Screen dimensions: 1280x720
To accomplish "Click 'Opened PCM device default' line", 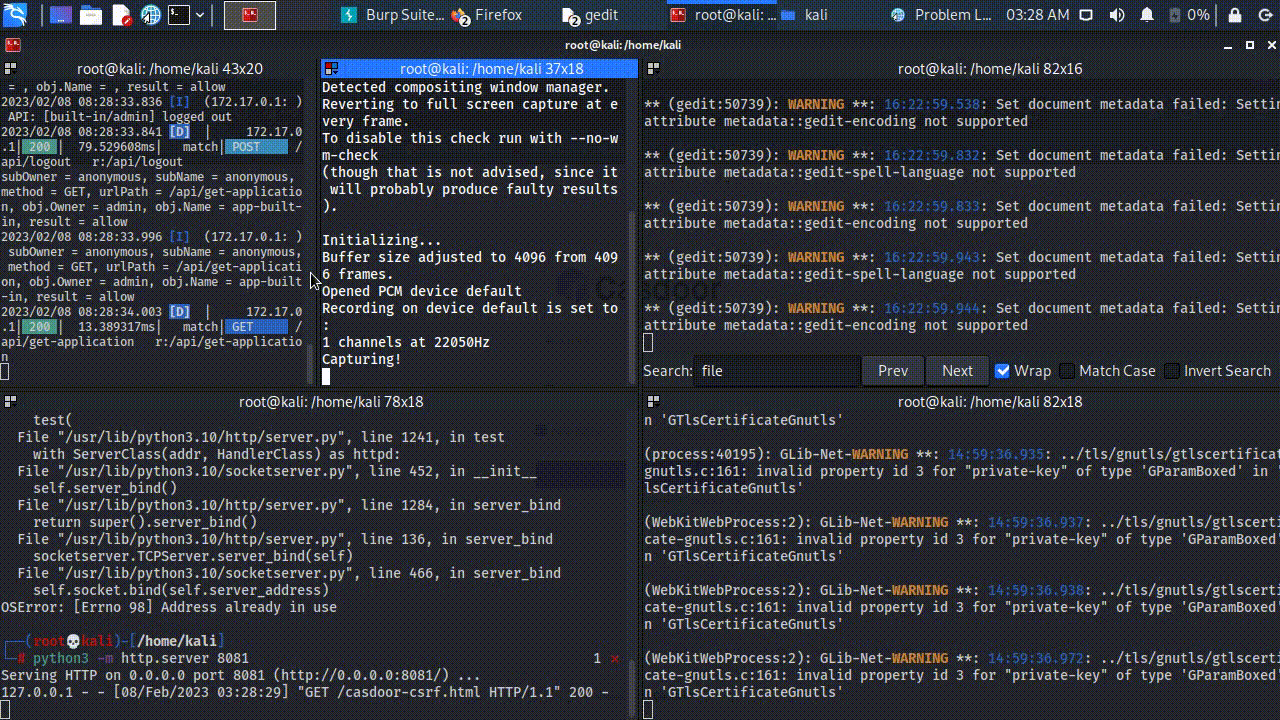I will click(422, 291).
